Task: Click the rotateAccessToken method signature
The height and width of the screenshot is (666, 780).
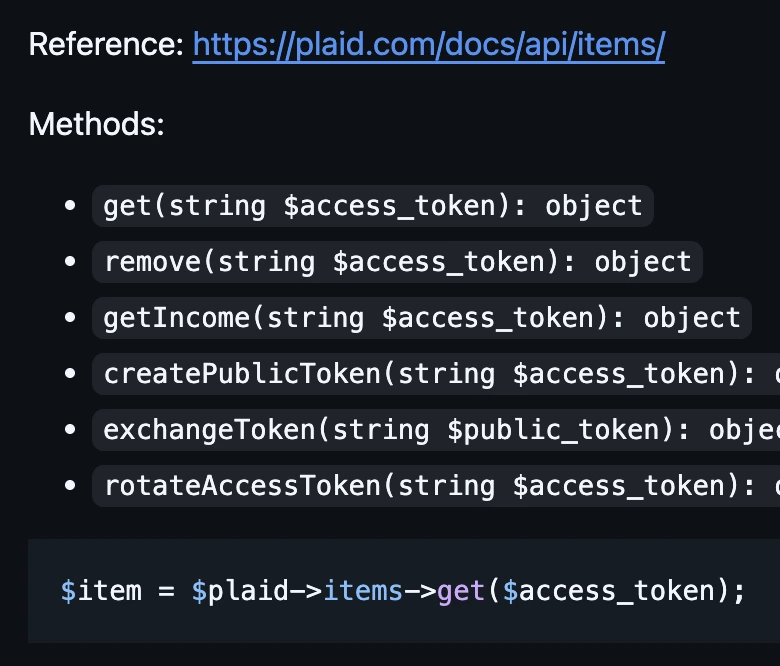Action: [440, 486]
